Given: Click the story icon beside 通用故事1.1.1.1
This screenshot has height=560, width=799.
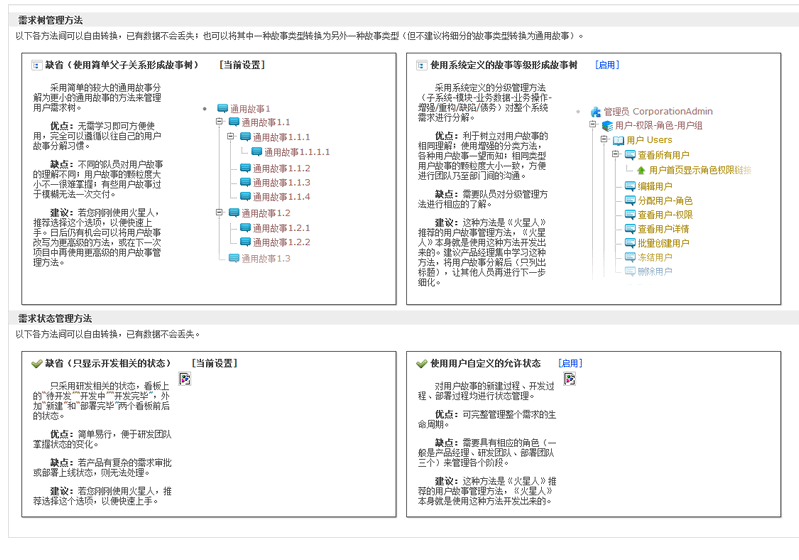Looking at the screenshot, I should (x=257, y=152).
